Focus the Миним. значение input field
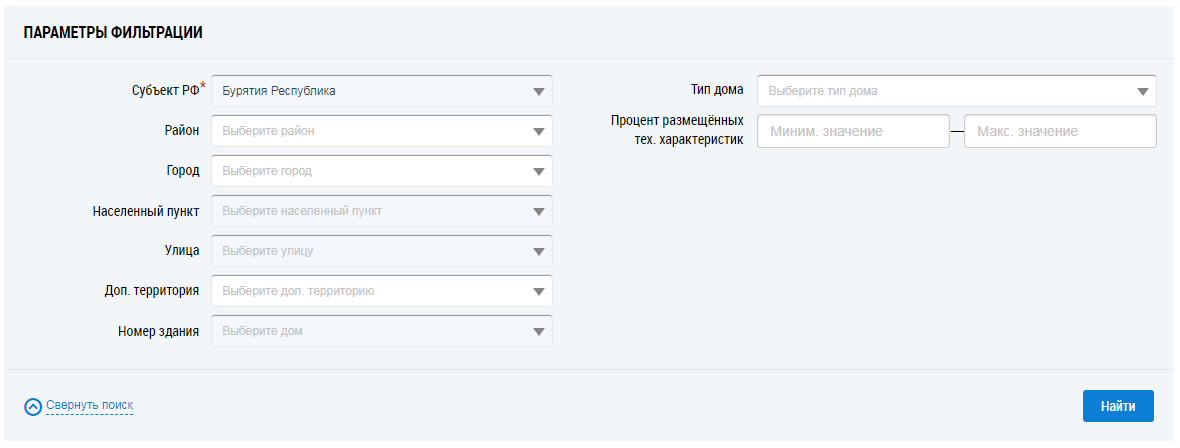This screenshot has height=448, width=1180. tap(852, 131)
